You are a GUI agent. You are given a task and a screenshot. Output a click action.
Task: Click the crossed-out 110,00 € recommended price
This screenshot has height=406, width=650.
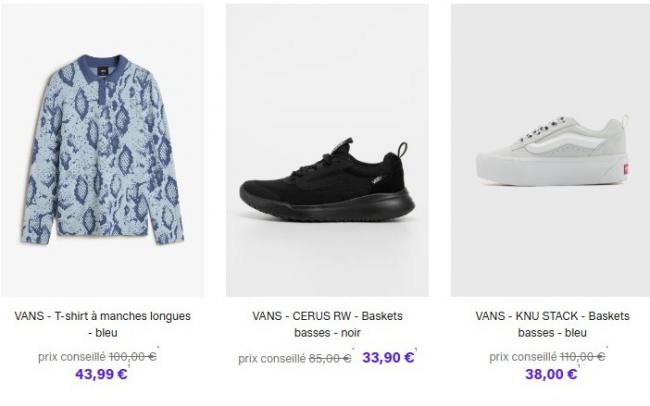tap(582, 357)
